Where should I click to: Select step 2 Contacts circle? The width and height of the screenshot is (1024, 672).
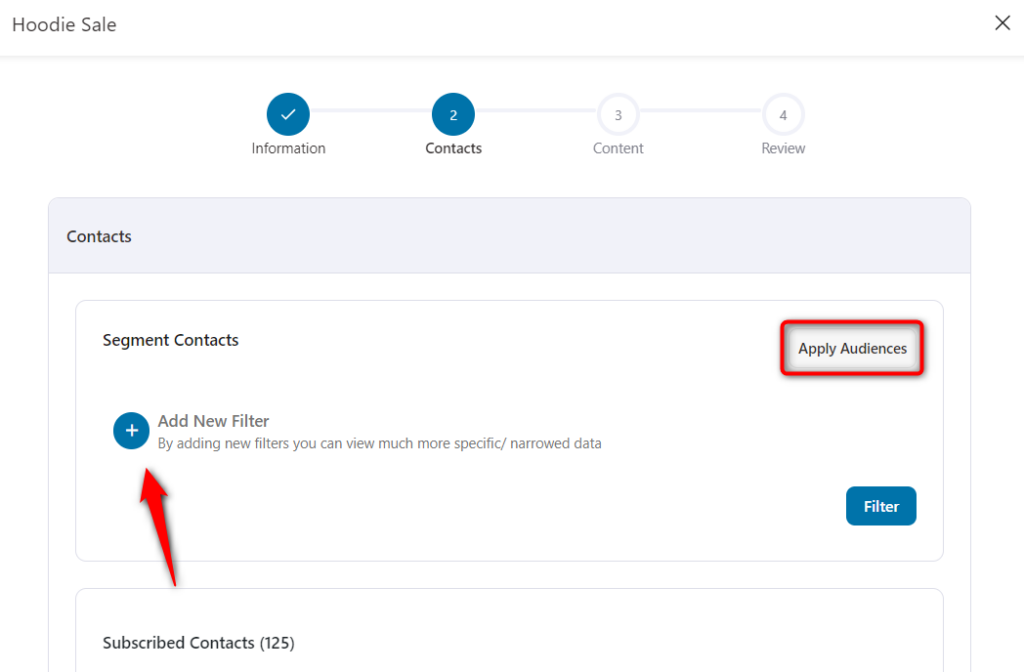point(453,114)
